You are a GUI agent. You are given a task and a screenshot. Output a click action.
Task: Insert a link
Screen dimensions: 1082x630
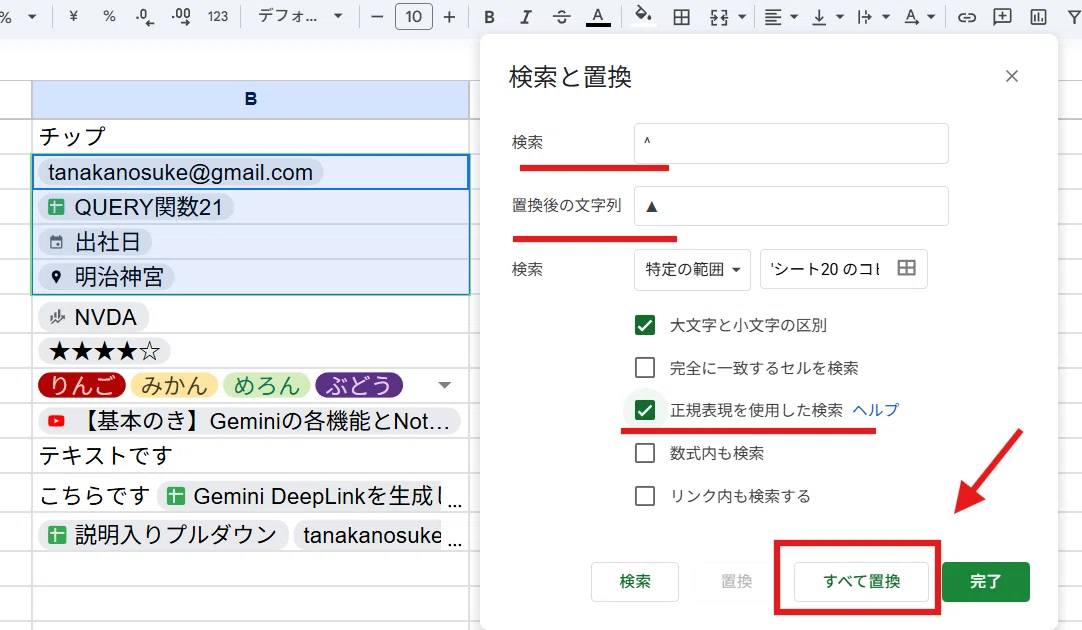(967, 17)
